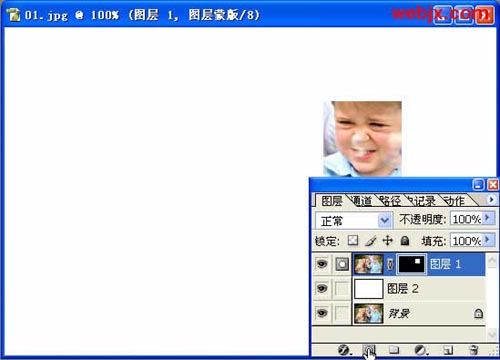Click the 背景 layer name
This screenshot has height=360, width=500.
(399, 313)
